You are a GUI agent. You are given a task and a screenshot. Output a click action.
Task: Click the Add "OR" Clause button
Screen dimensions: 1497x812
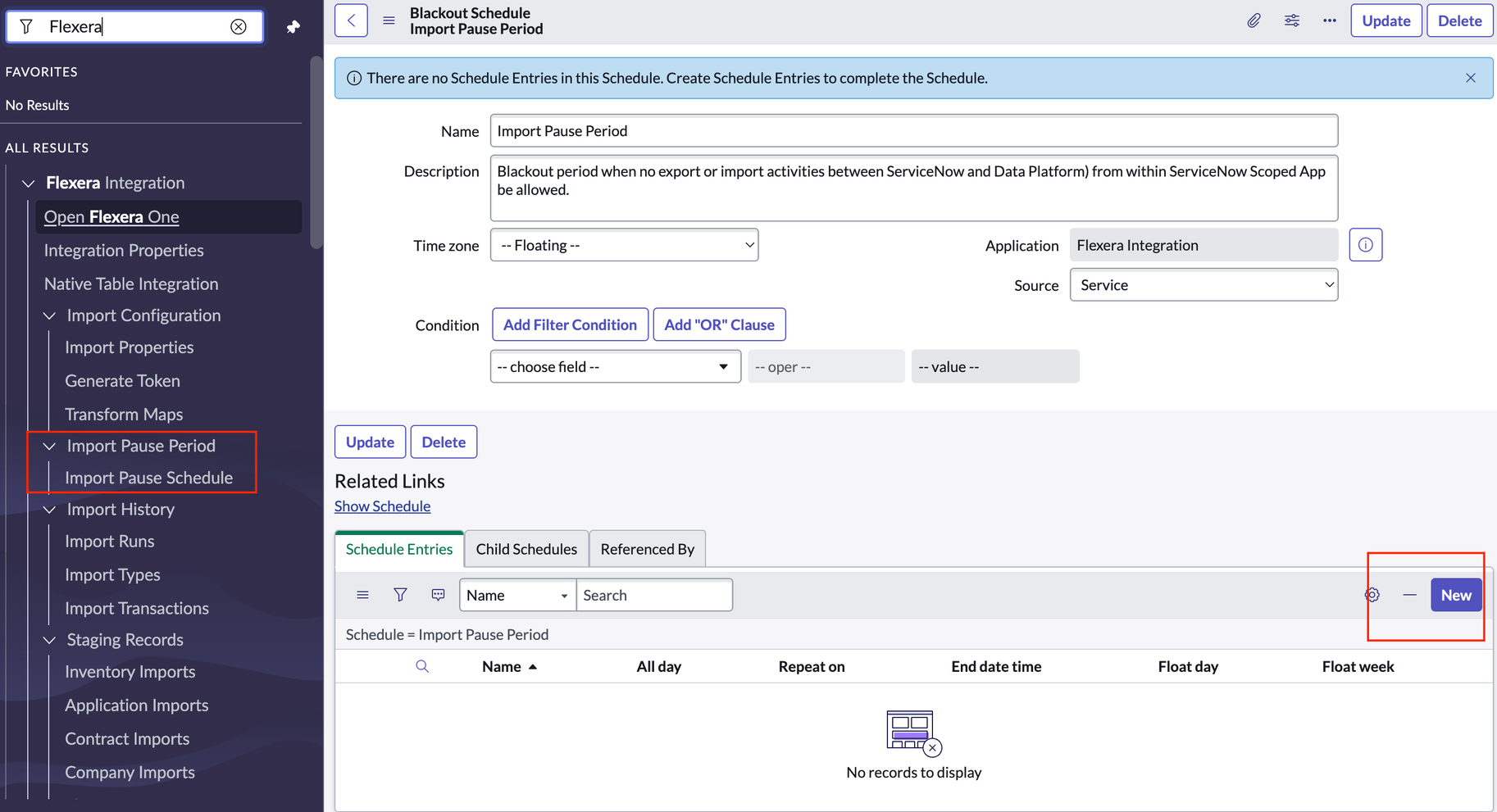(719, 324)
